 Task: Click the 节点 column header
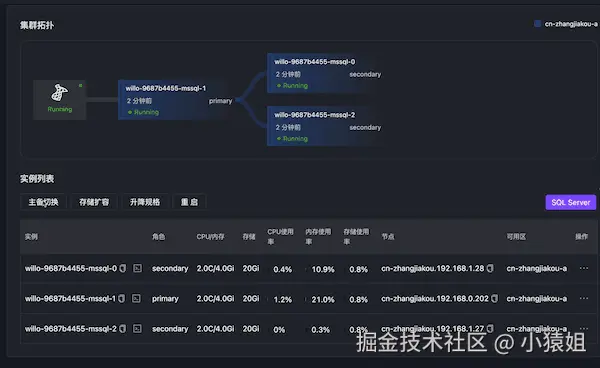click(388, 237)
